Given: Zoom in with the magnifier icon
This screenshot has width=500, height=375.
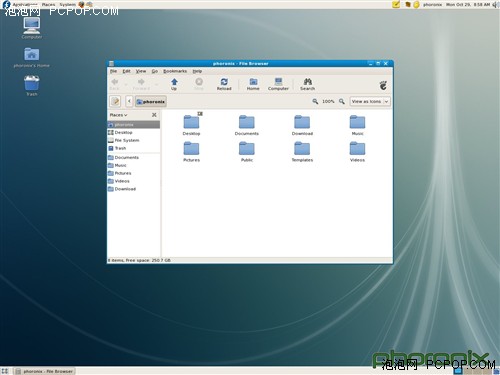Looking at the screenshot, I should click(342, 101).
